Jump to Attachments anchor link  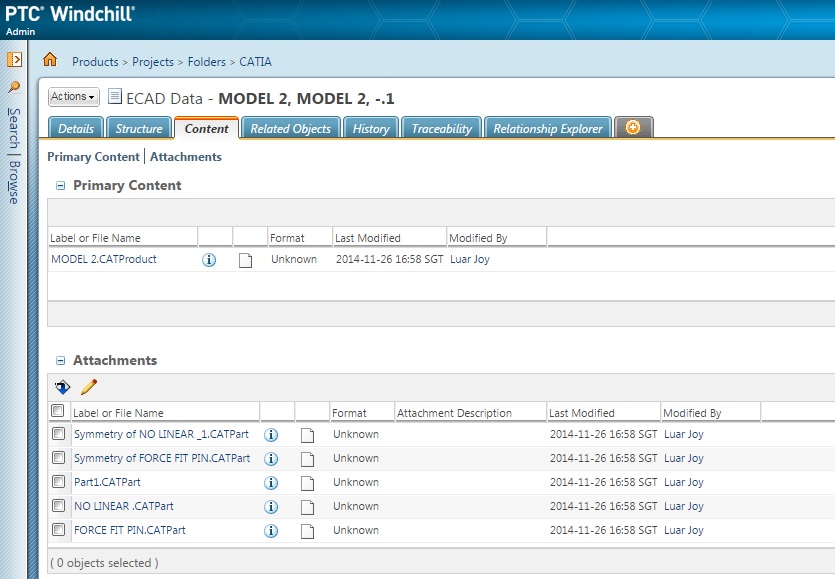pyautogui.click(x=186, y=157)
